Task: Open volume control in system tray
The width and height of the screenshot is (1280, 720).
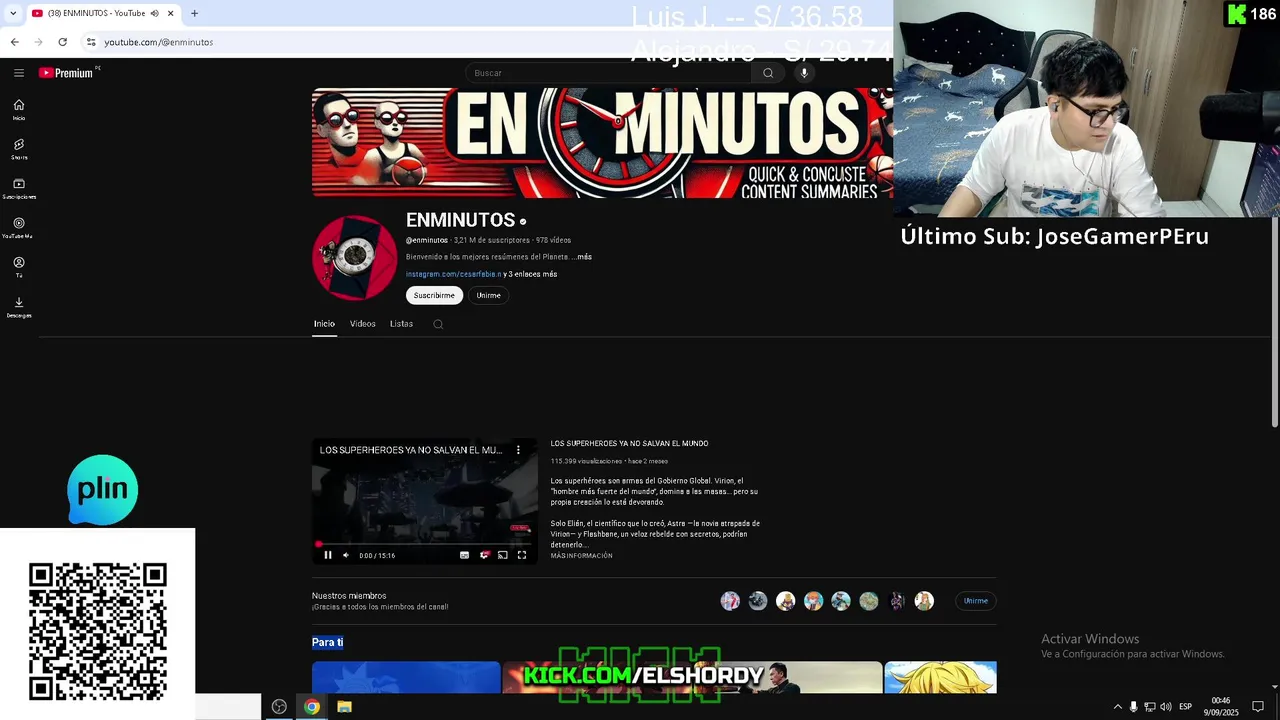Action: coord(1165,706)
